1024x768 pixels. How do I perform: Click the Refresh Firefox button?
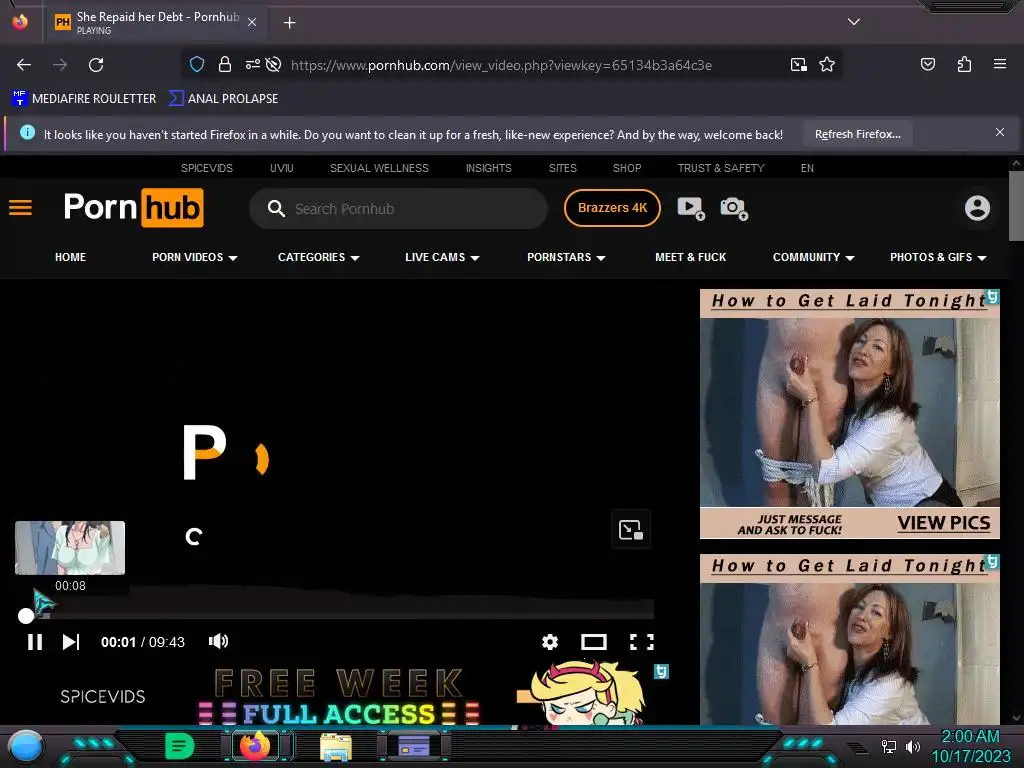[x=857, y=134]
